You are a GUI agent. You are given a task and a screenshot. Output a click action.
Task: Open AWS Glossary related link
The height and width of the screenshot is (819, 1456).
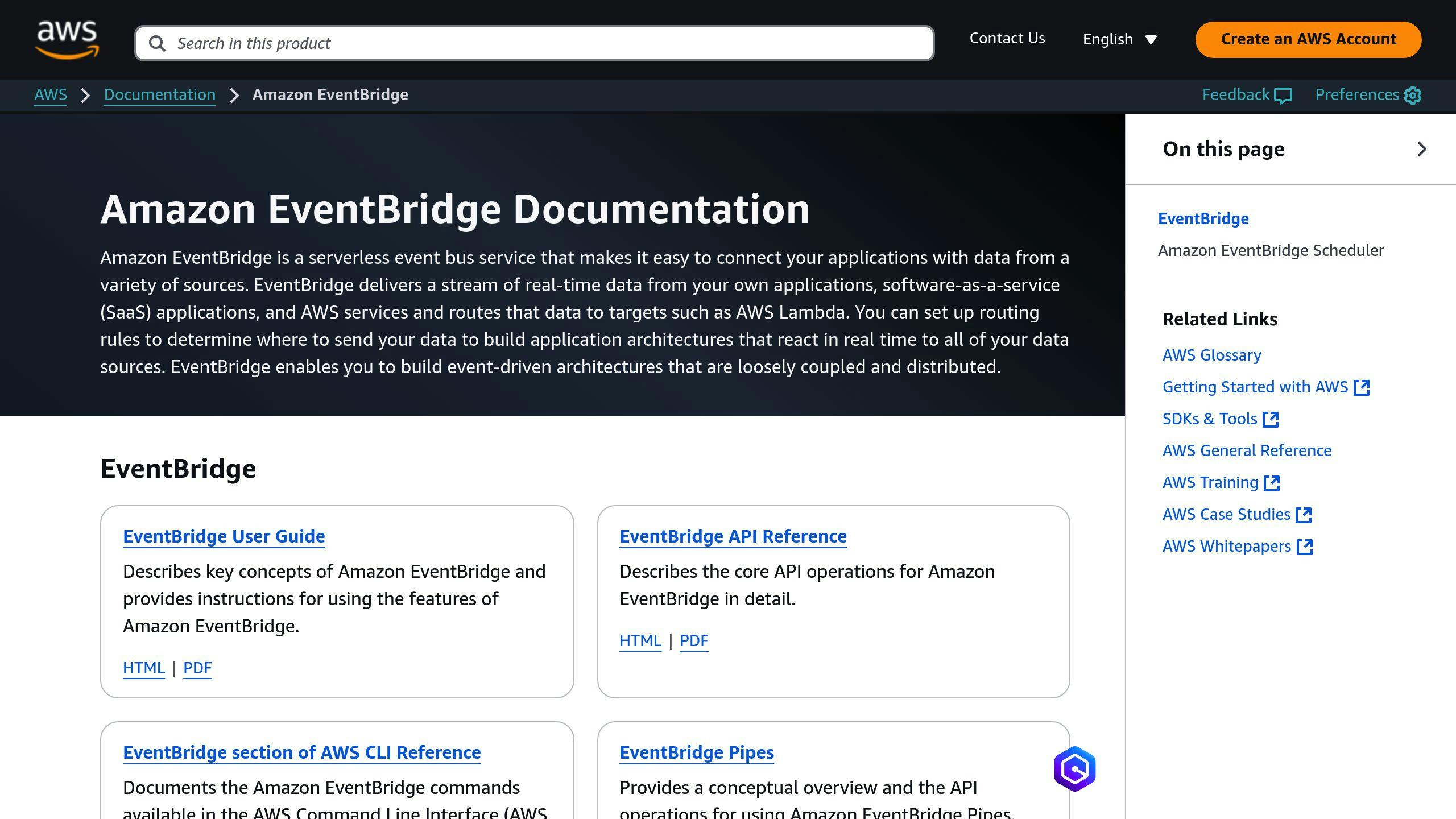click(x=1212, y=355)
